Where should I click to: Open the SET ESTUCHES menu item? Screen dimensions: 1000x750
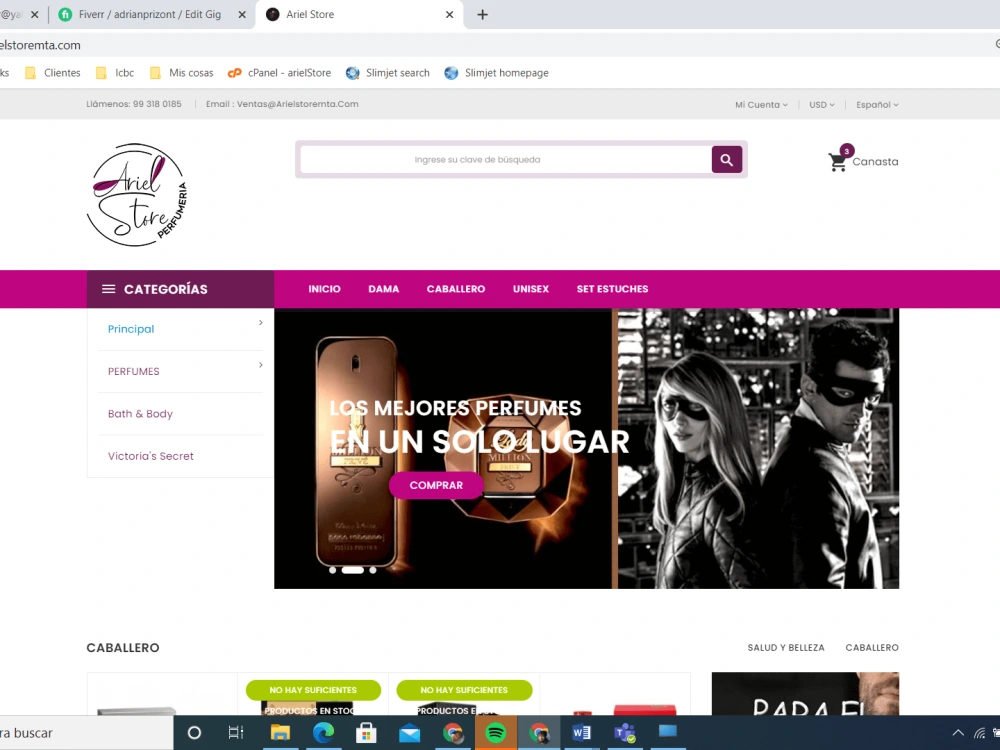coord(612,289)
